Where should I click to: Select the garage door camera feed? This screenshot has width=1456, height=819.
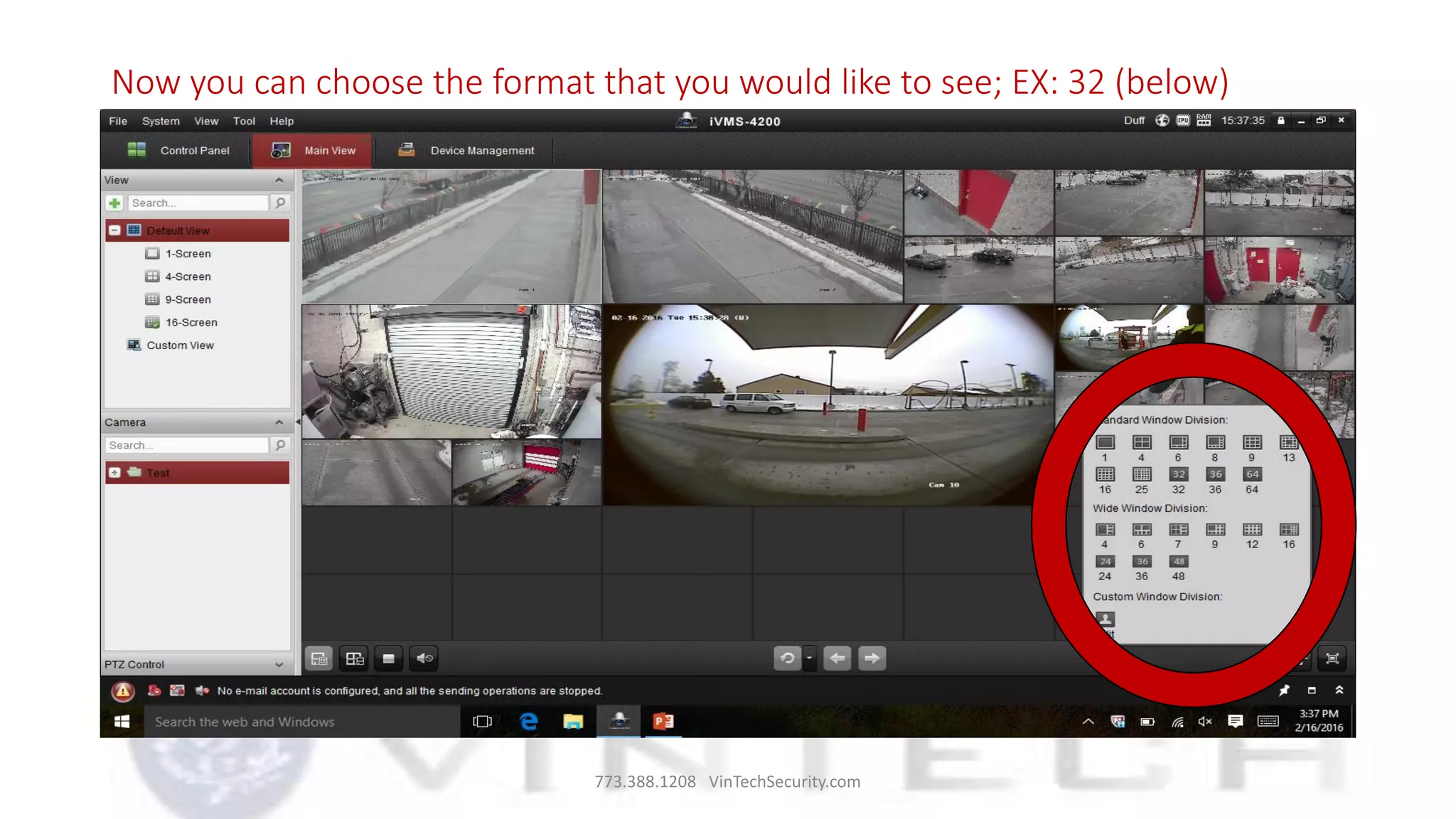tap(451, 372)
